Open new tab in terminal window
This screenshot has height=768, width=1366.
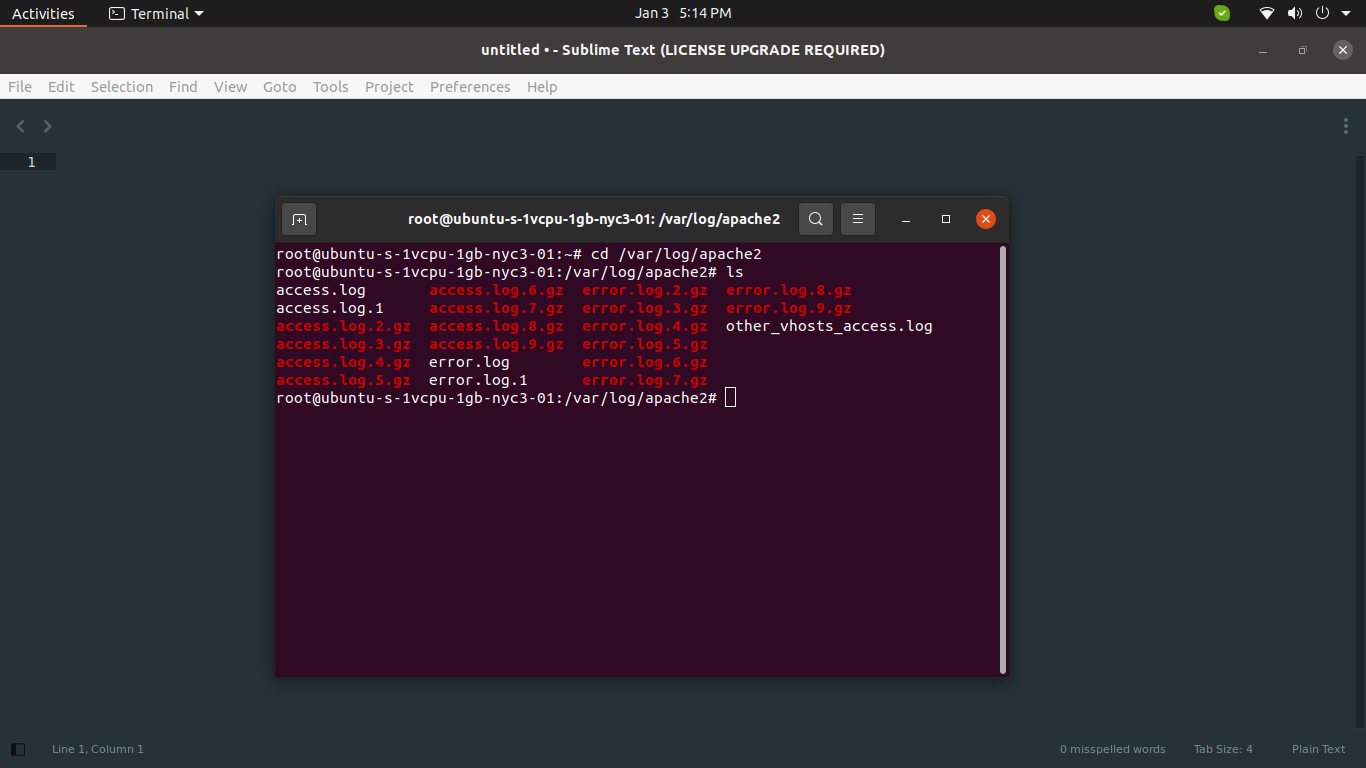coord(299,219)
